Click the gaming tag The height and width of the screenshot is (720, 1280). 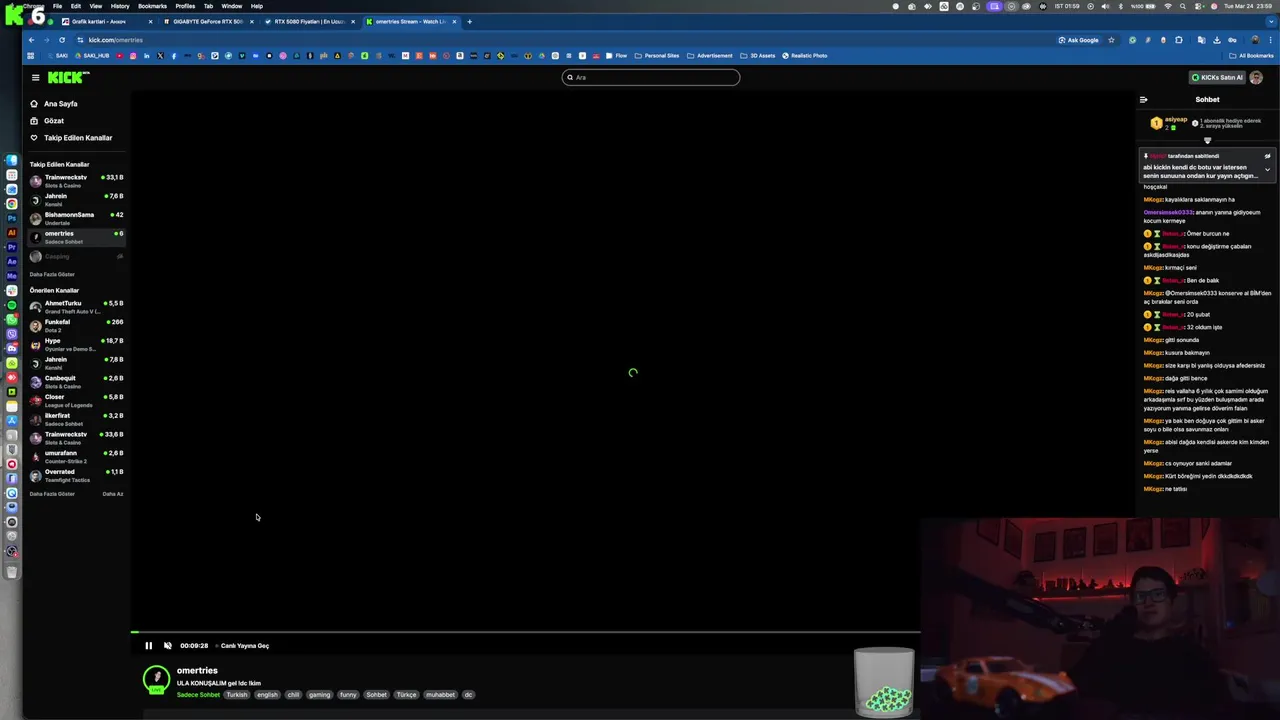[x=319, y=695]
